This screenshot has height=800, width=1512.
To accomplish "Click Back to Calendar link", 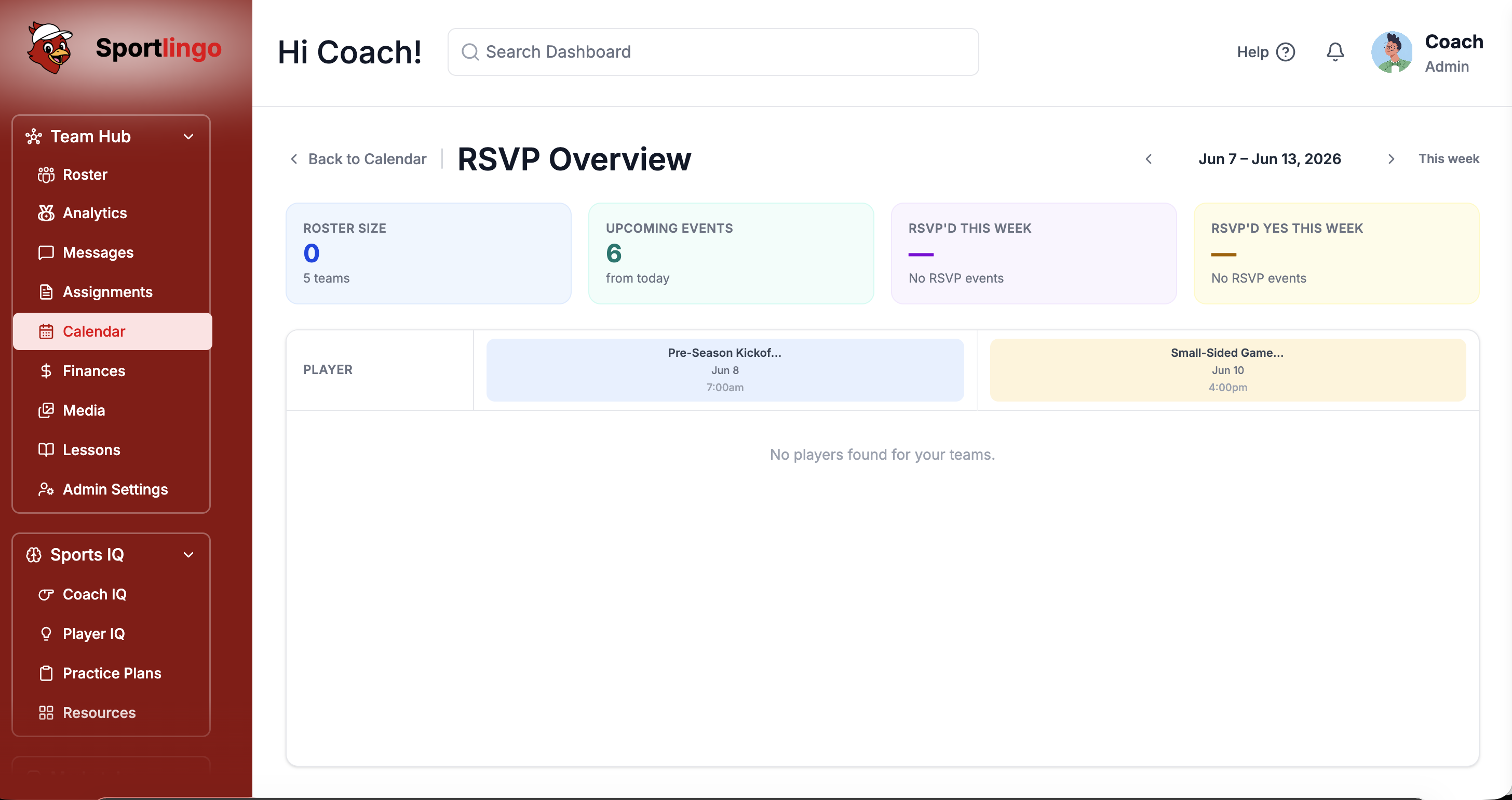I will pos(358,159).
